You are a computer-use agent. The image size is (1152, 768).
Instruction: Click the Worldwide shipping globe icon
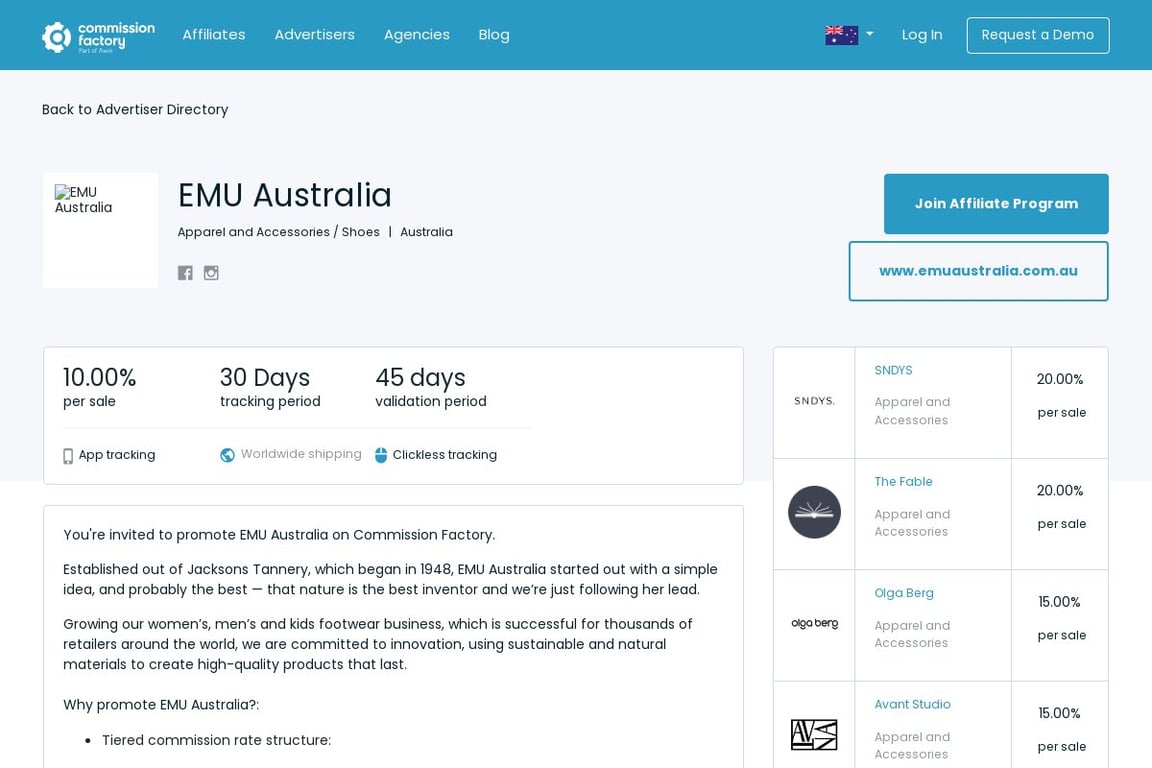tap(227, 455)
